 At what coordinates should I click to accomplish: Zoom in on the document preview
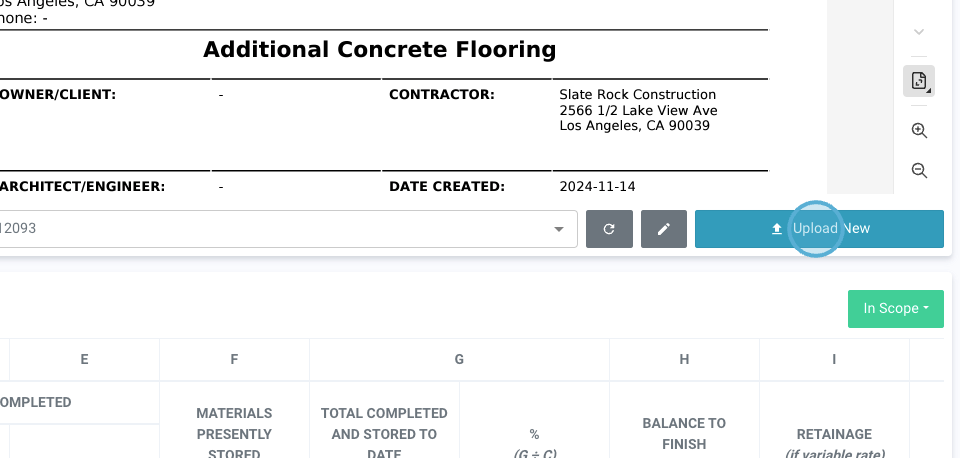pos(919,131)
